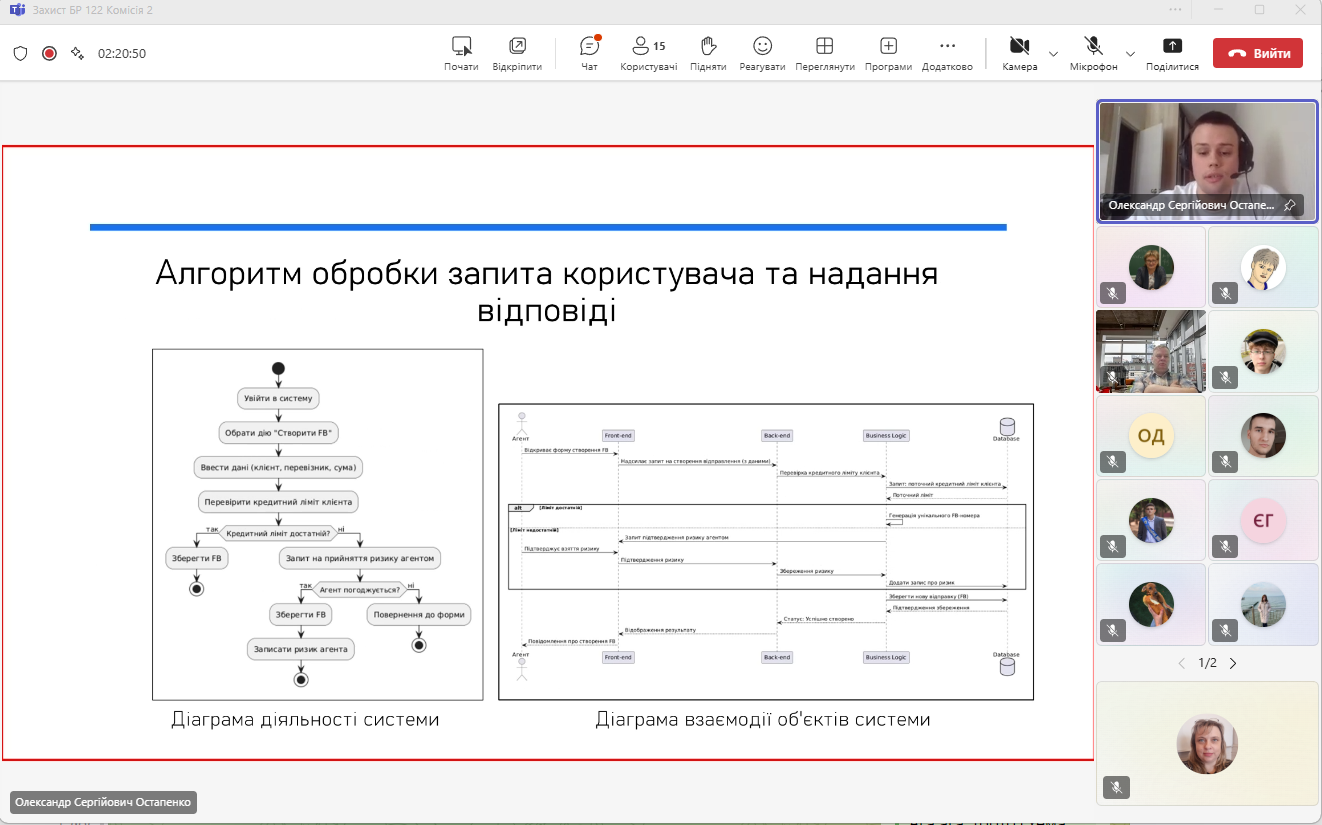1322x825 pixels.
Task: Expand the camera options dropdown arrow
Action: (1053, 53)
